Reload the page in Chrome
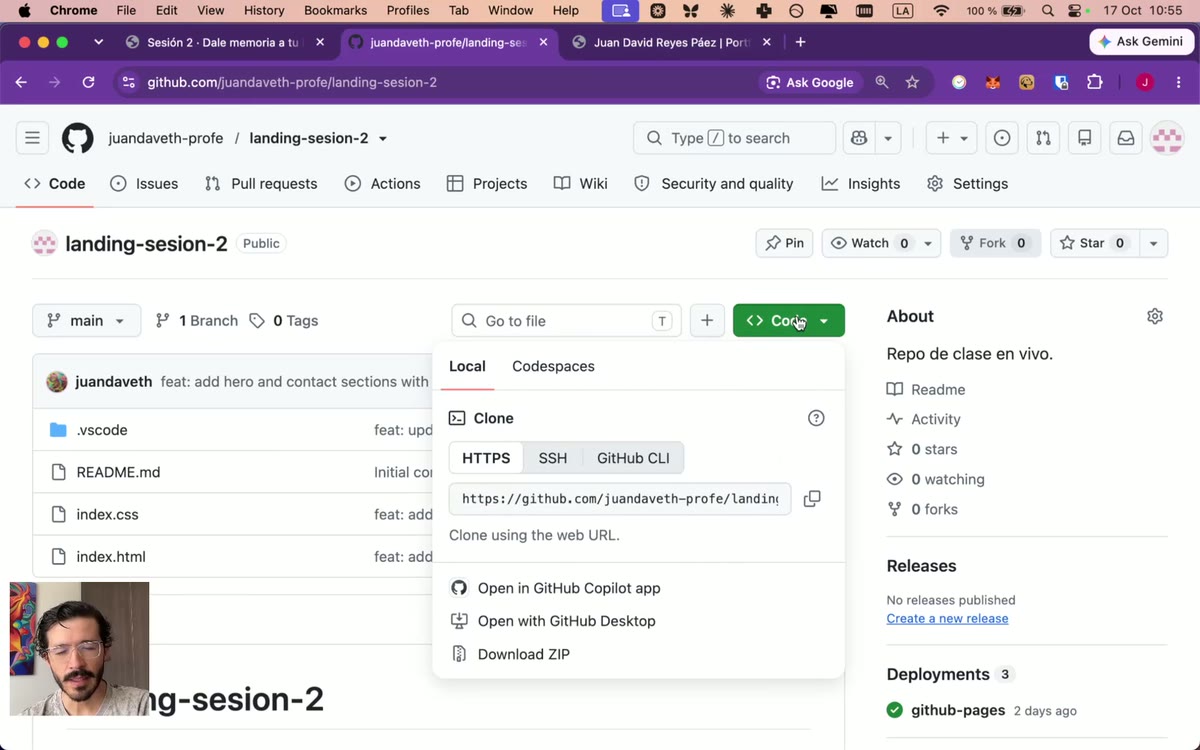The height and width of the screenshot is (750, 1200). point(88,82)
